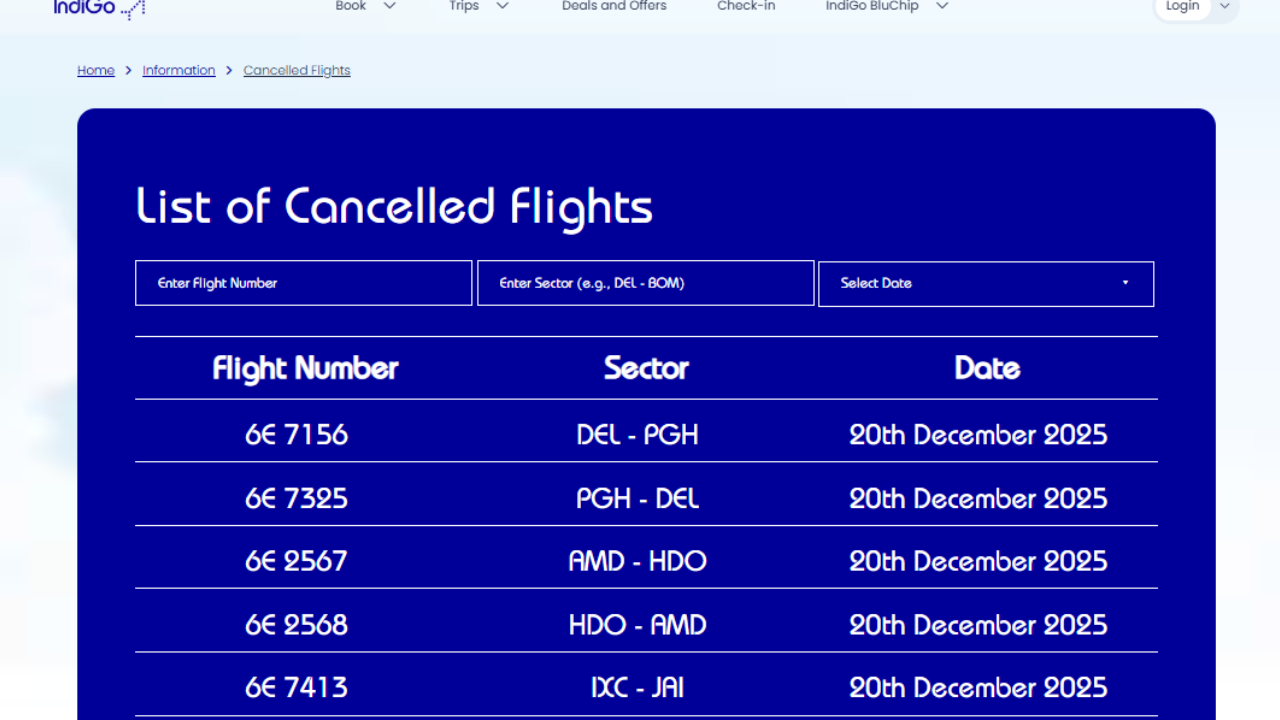Click the Login button

click(1182, 6)
